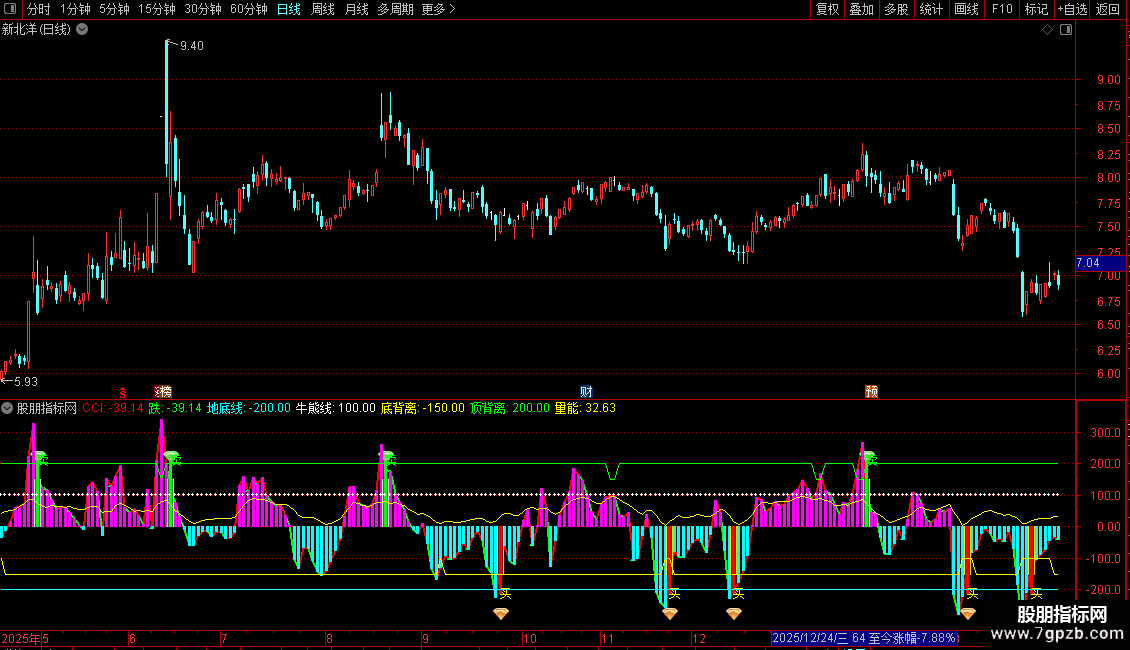The width and height of the screenshot is (1130, 650).
Task: Click the 股朋指标网 indicator name
Action: (47, 408)
